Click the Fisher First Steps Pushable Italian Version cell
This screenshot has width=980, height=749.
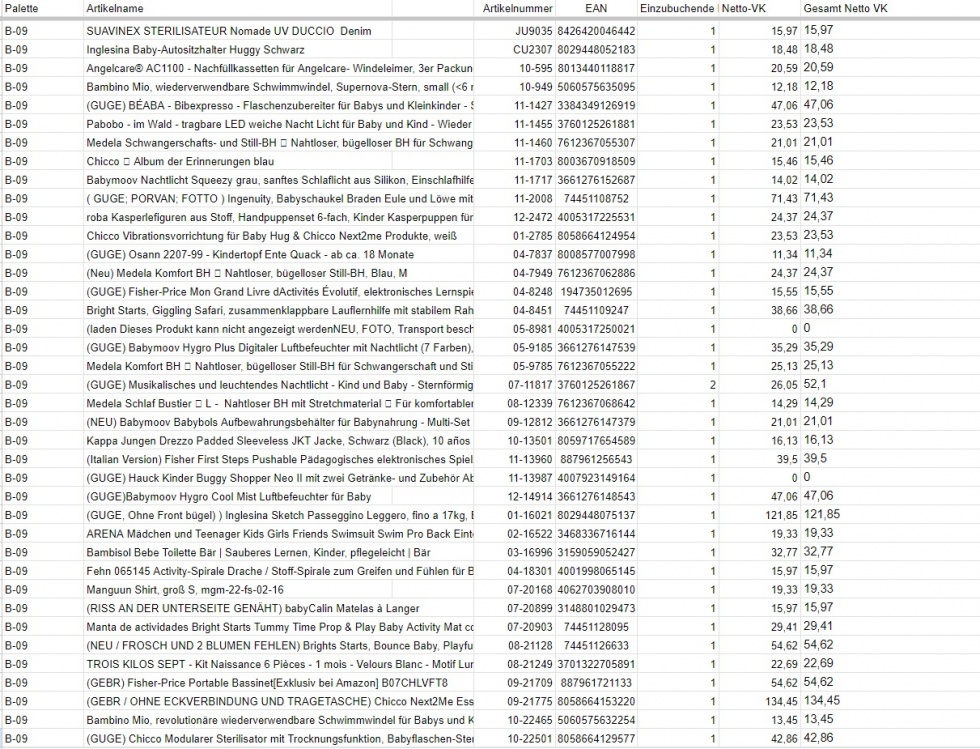pos(279,460)
